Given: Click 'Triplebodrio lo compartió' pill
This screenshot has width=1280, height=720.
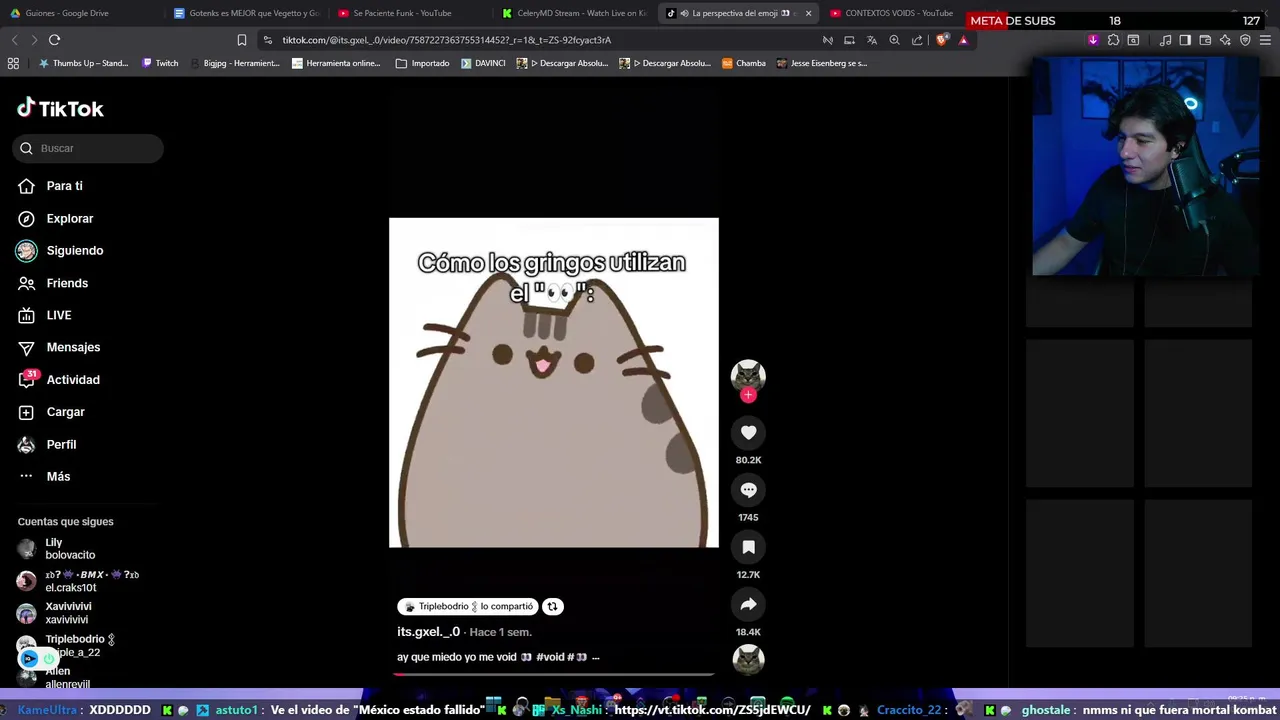Looking at the screenshot, I should tap(468, 606).
